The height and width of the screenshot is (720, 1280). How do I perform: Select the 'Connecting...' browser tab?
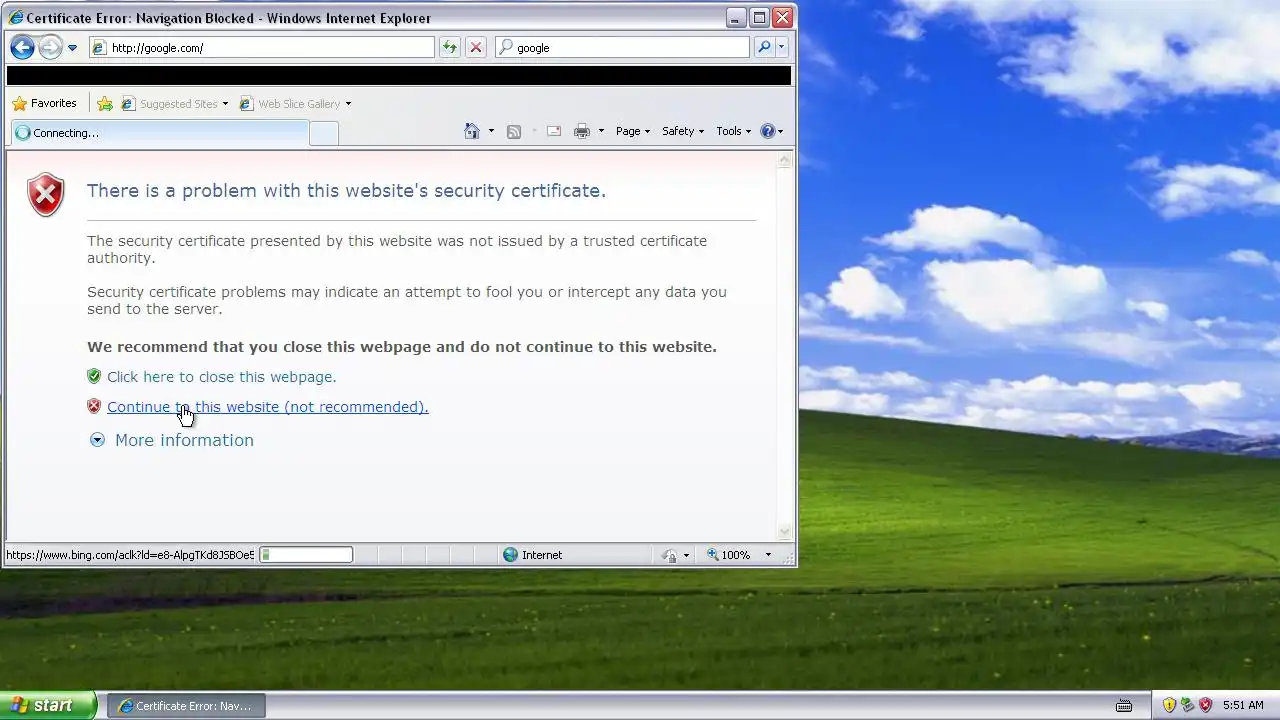(160, 133)
